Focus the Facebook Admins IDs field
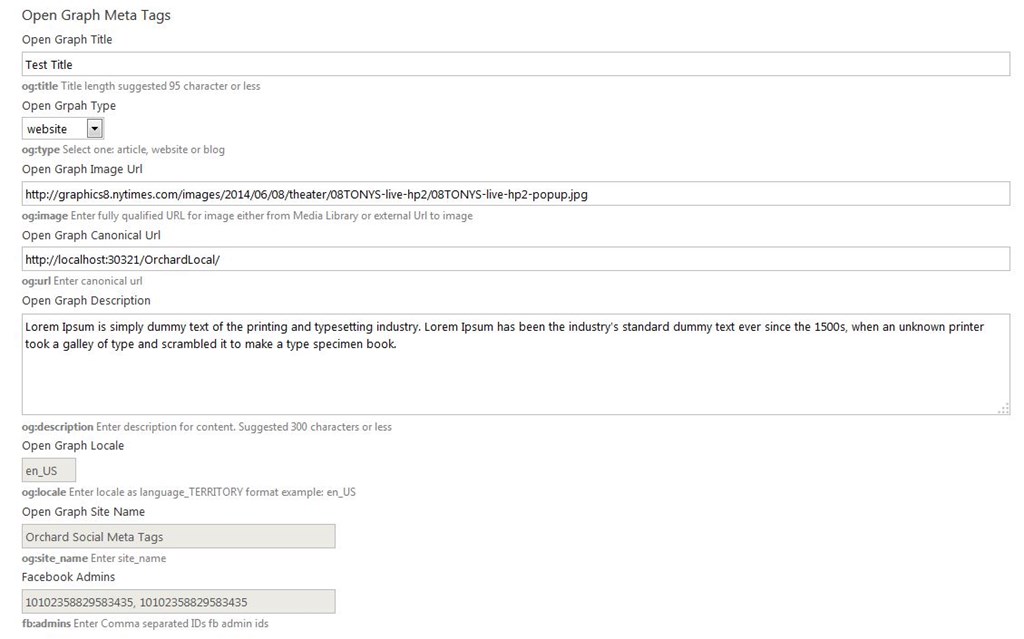Viewport: 1024px width, 639px height. (178, 601)
